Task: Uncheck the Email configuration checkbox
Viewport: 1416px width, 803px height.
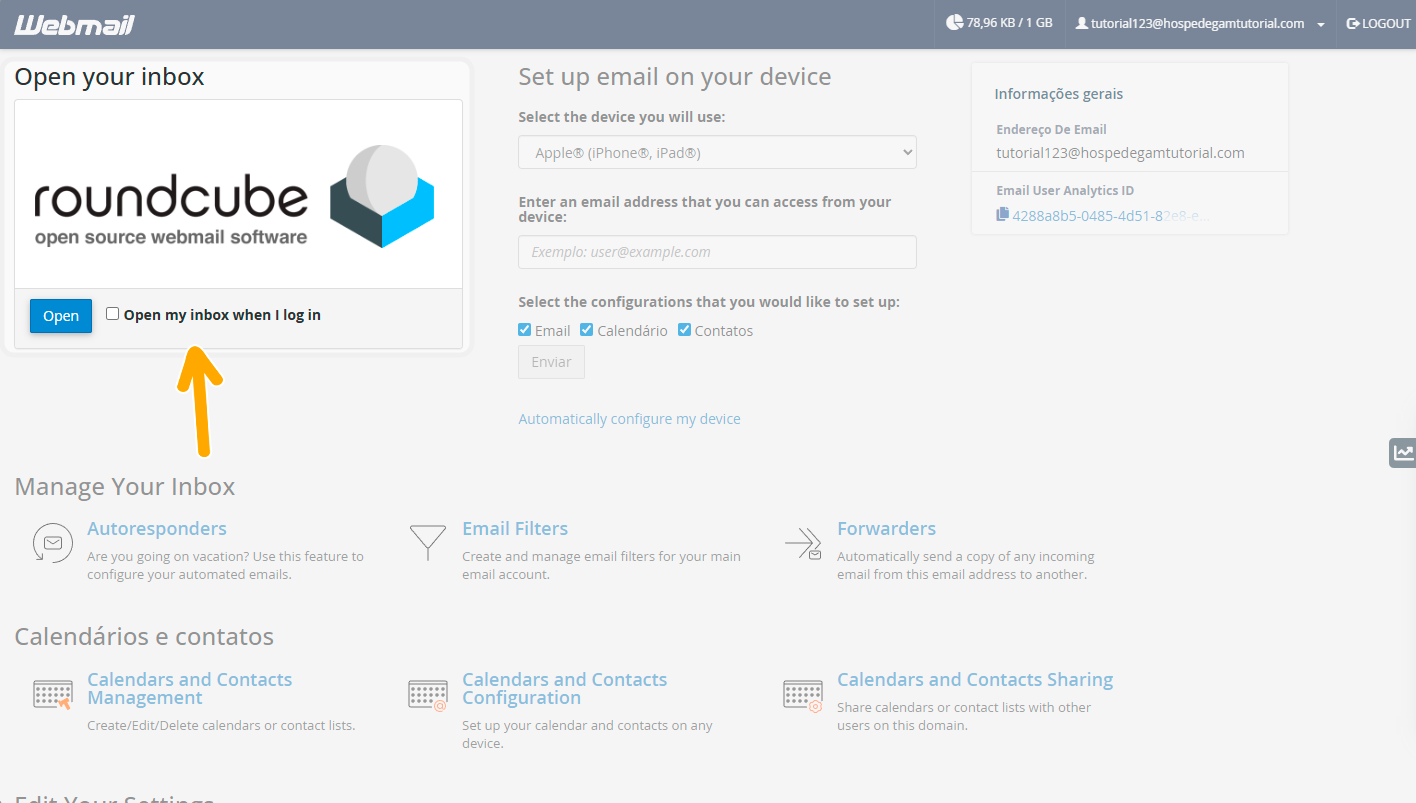Action: click(525, 330)
